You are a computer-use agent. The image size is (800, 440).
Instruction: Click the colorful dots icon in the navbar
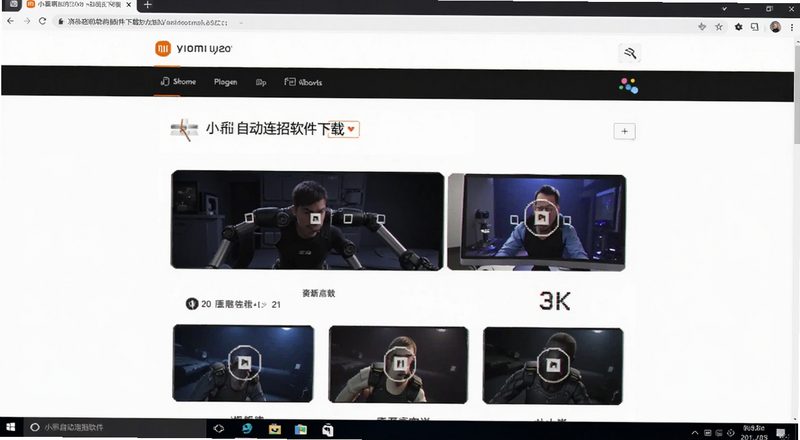pyautogui.click(x=629, y=86)
